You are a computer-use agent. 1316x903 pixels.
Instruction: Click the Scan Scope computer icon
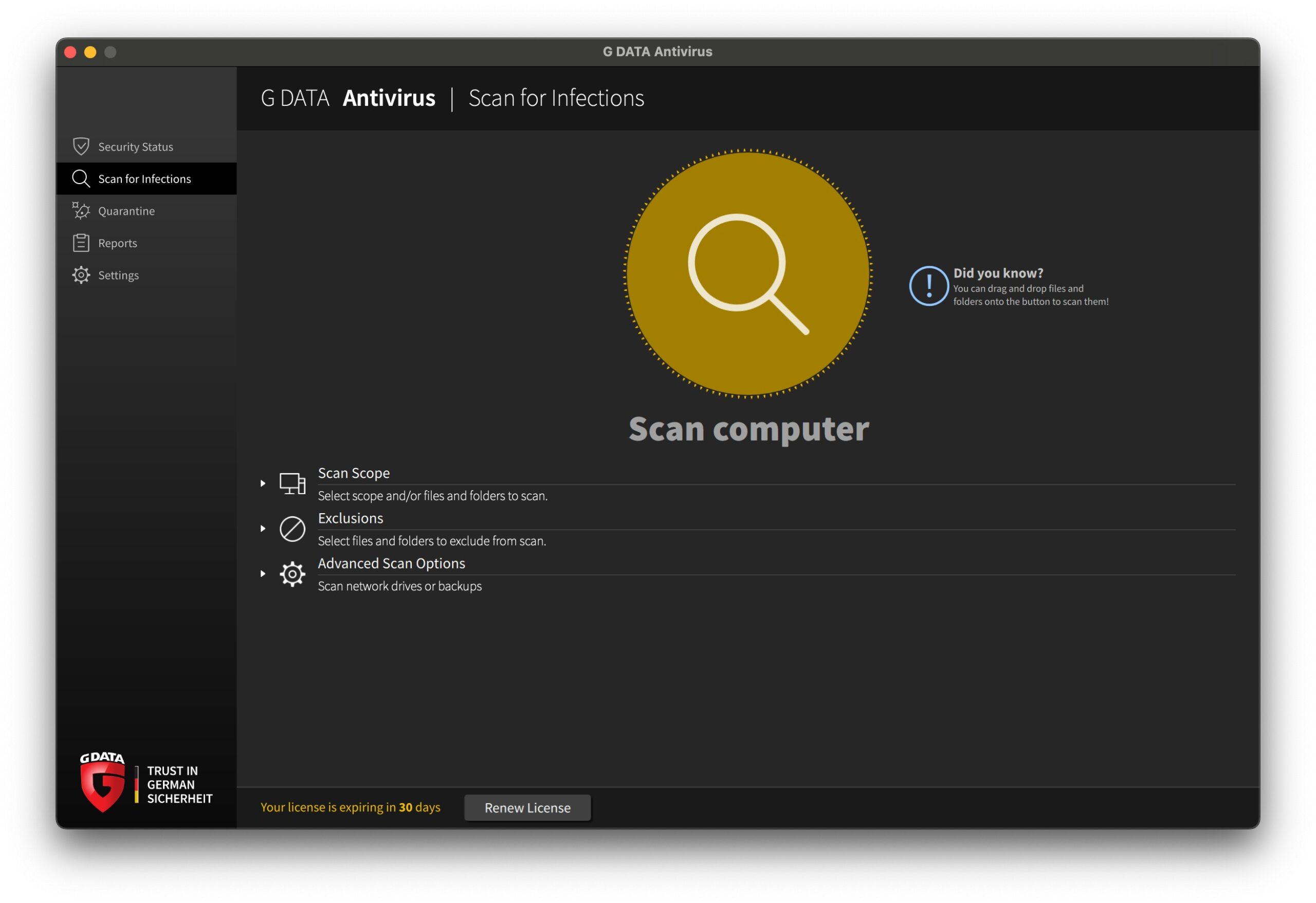click(293, 484)
